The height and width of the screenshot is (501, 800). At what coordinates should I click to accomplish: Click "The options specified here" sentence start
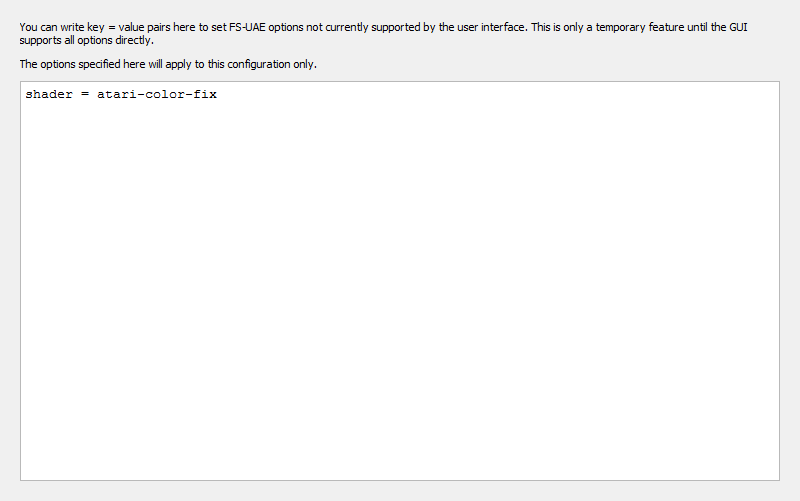pos(82,64)
